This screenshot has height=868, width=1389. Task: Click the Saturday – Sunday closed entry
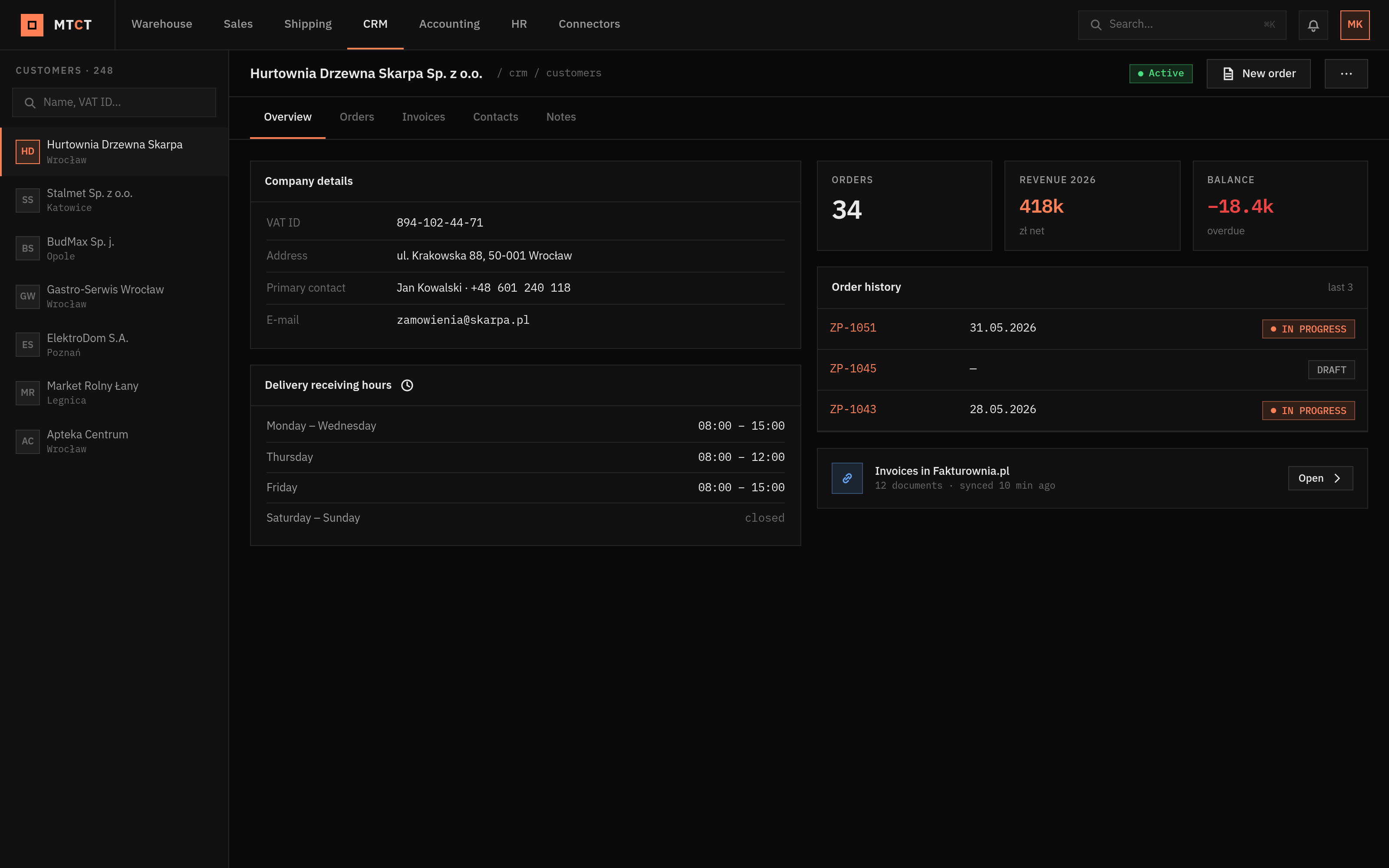coord(764,518)
